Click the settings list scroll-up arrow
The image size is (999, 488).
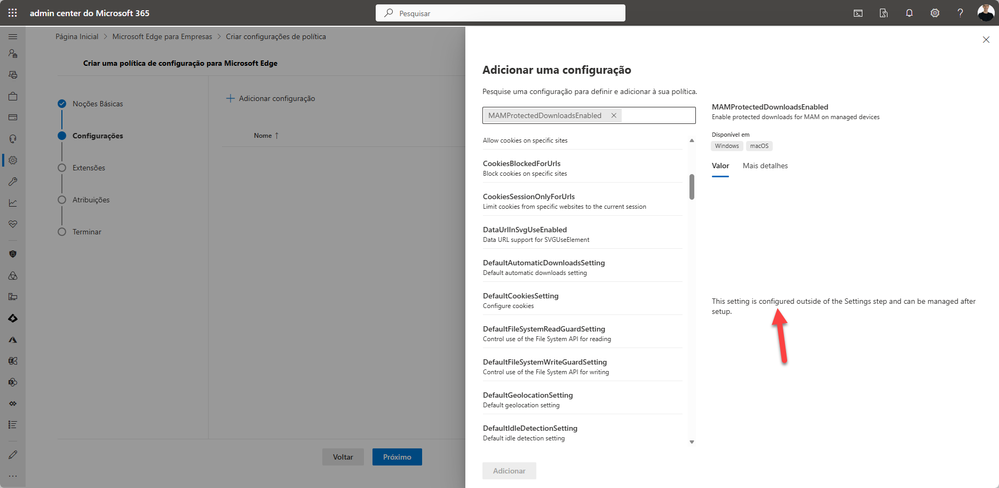coord(692,140)
